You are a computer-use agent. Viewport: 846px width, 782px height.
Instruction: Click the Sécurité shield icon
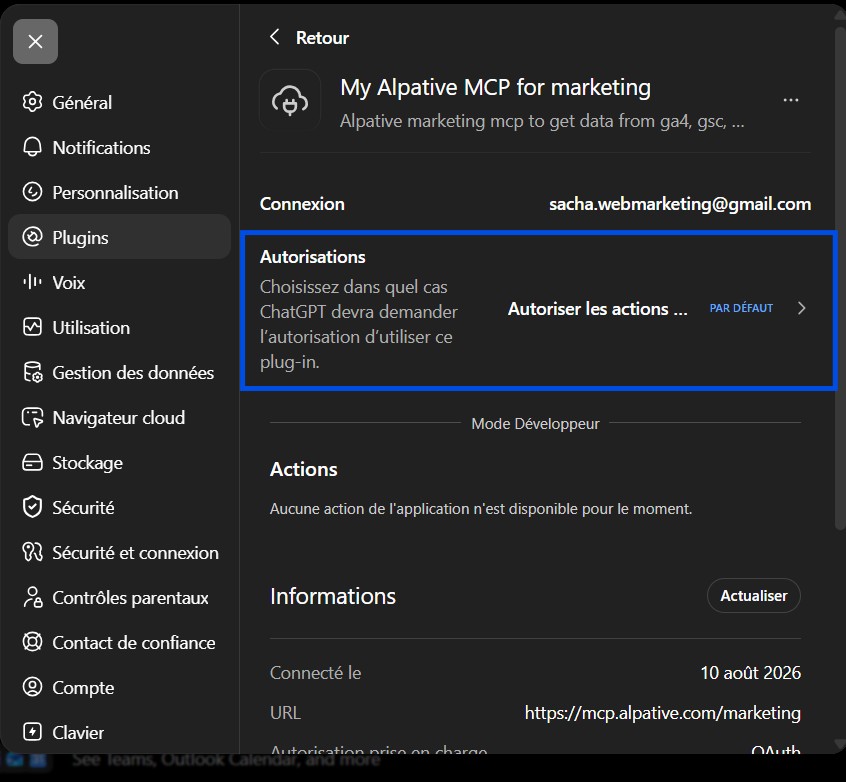click(x=32, y=507)
